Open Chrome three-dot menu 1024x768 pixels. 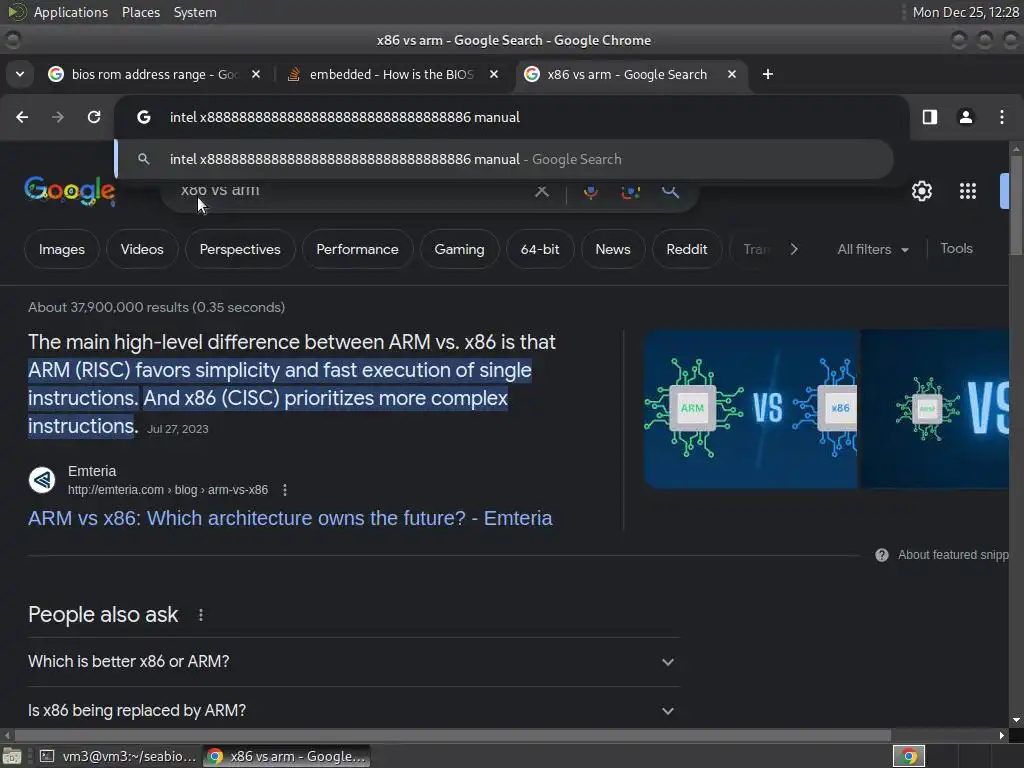(x=1002, y=117)
